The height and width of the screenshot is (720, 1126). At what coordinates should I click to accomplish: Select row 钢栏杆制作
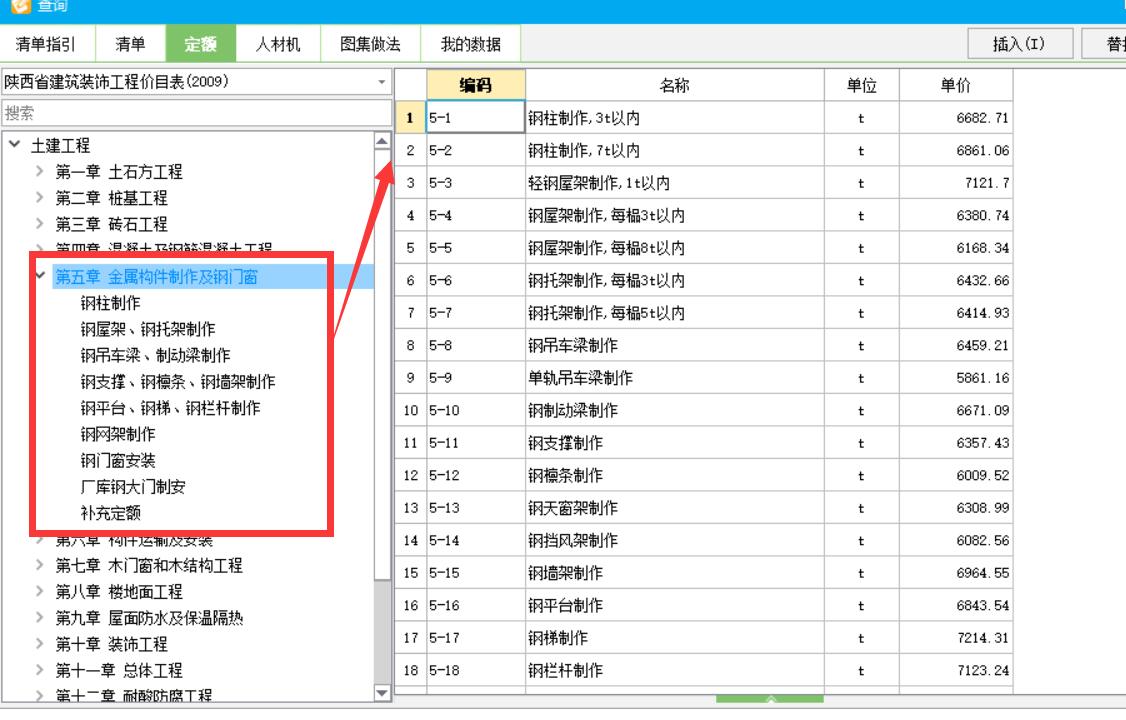[x=704, y=670]
